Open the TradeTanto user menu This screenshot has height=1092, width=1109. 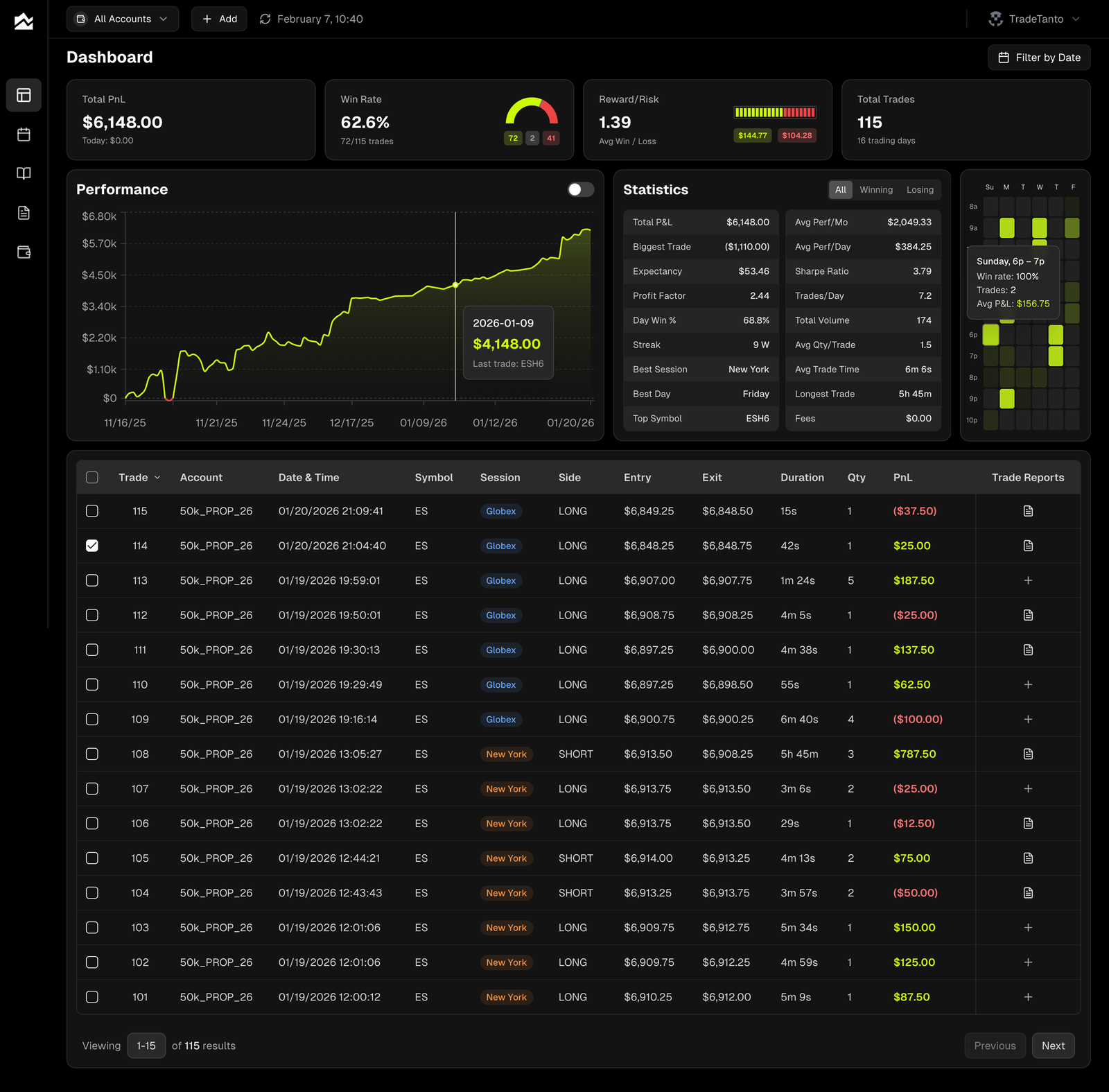1034,19
